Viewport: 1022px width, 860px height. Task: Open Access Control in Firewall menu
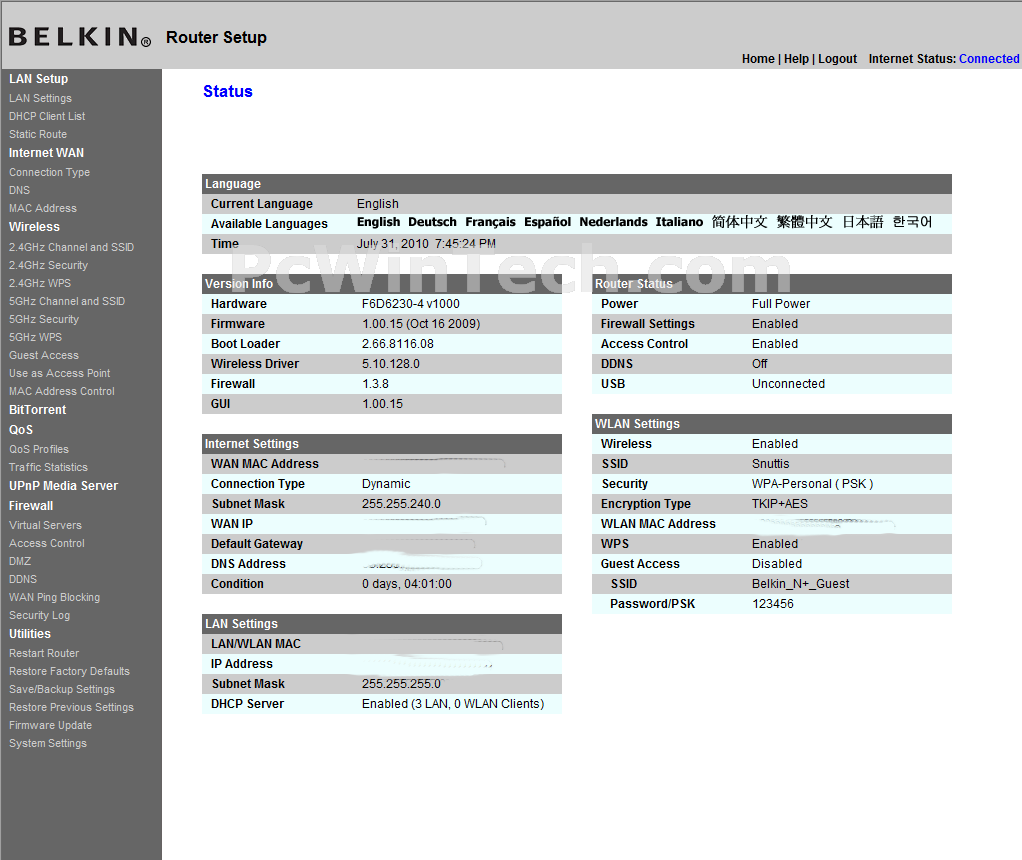(47, 543)
